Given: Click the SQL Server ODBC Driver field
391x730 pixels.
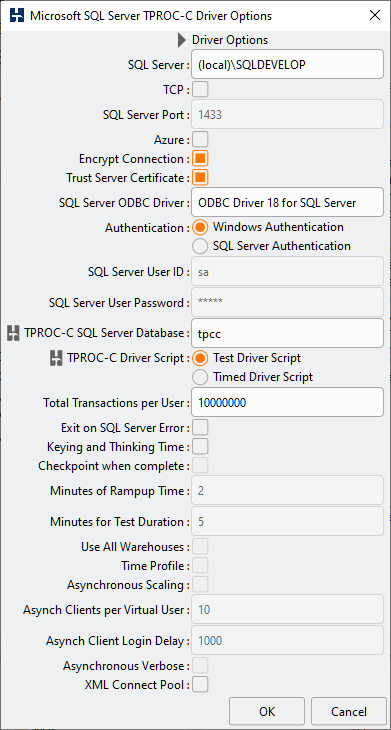Looking at the screenshot, I should coord(287,203).
